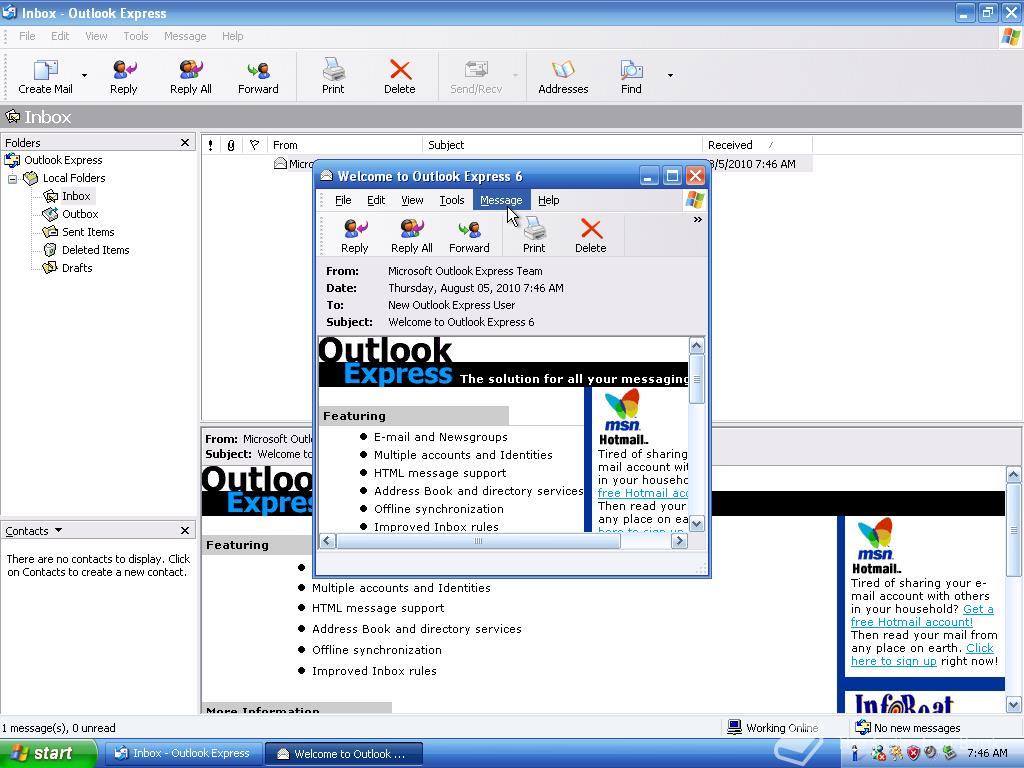This screenshot has width=1024, height=768.
Task: Click Delete in Inbox window toolbar
Action: point(400,76)
